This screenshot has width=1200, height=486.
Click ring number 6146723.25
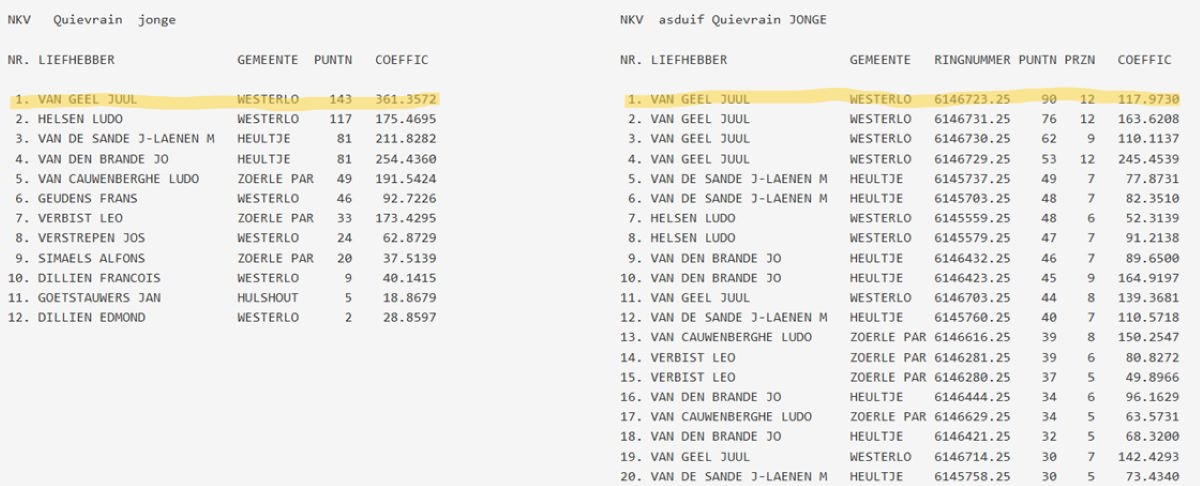(972, 100)
